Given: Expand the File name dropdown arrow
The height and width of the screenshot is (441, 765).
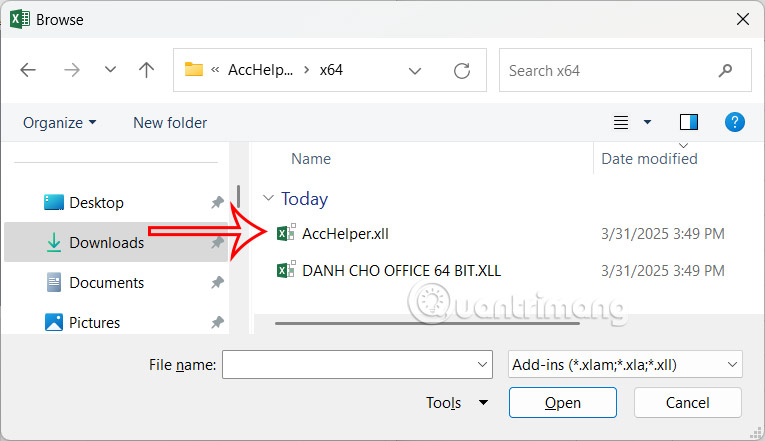Looking at the screenshot, I should (482, 364).
